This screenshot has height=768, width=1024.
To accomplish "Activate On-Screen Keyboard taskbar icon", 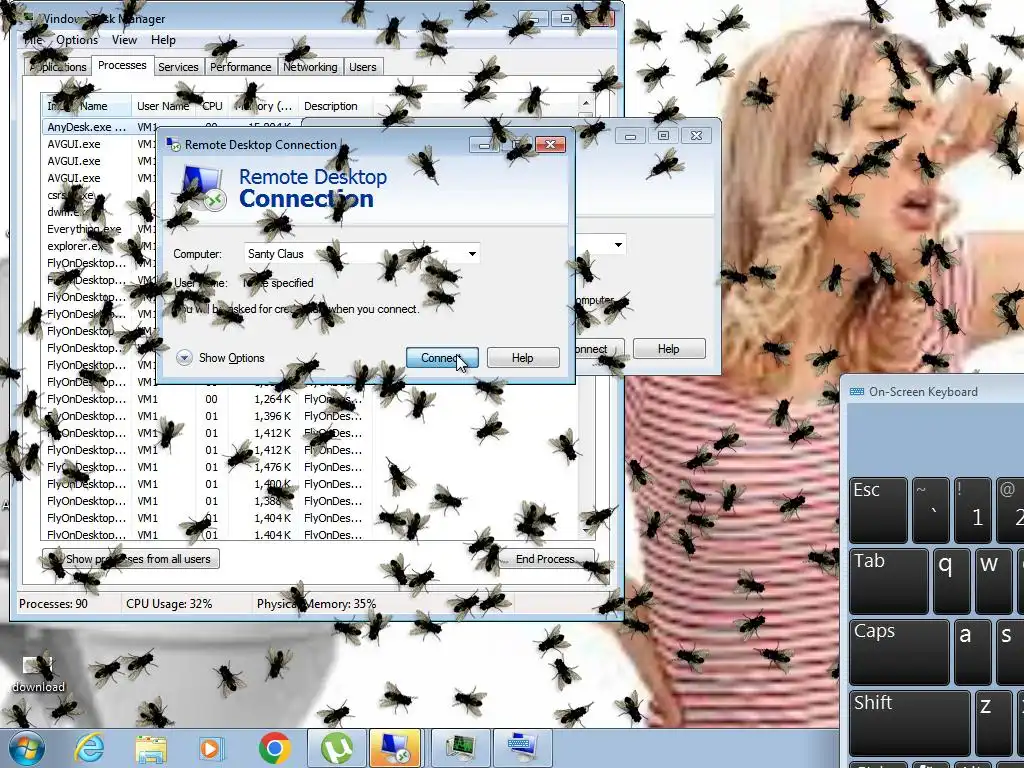I will point(522,748).
